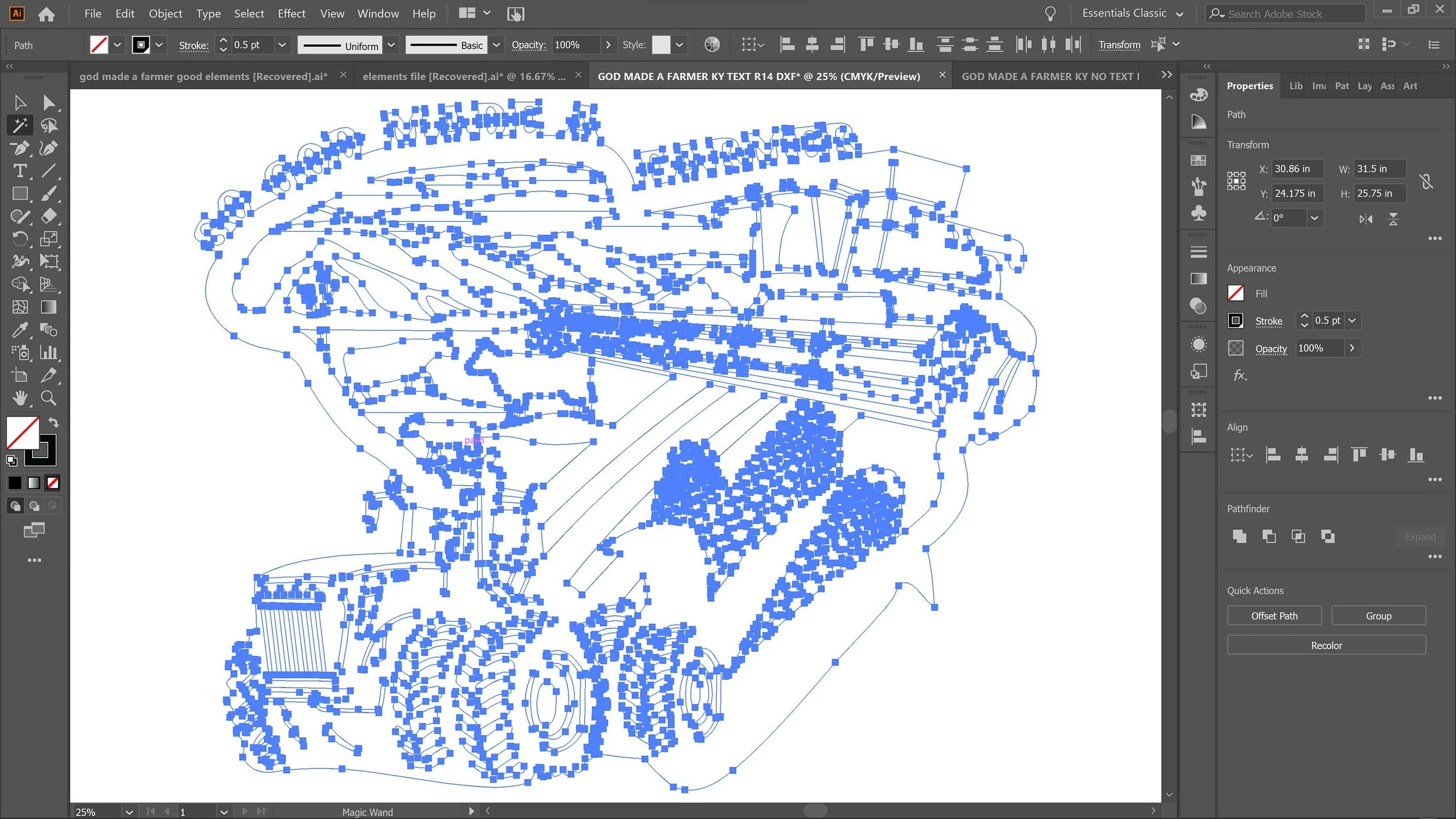Swap fill and stroke colors
Viewport: 1456px width, 819px height.
pos(54,423)
